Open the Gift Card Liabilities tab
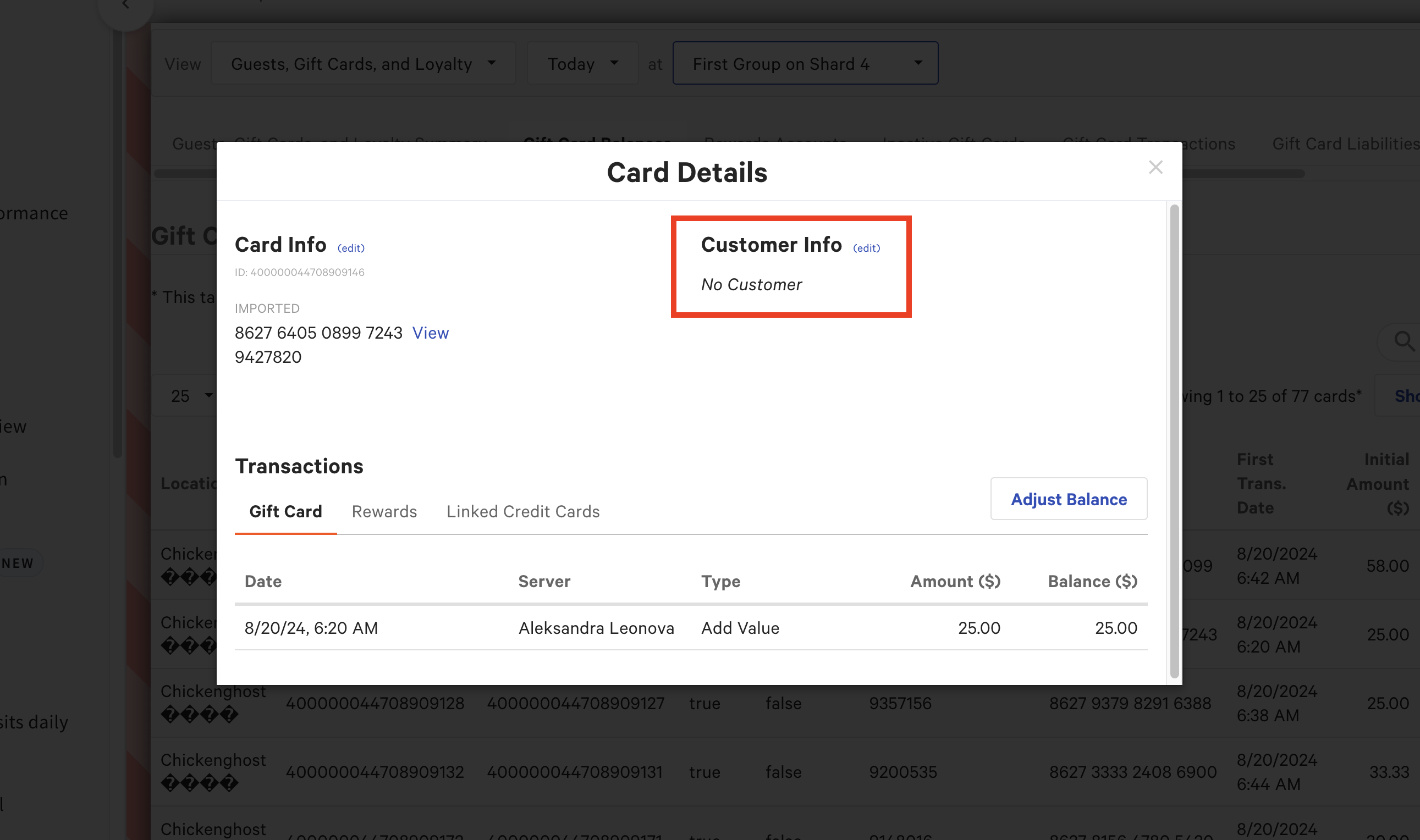 coord(1345,144)
